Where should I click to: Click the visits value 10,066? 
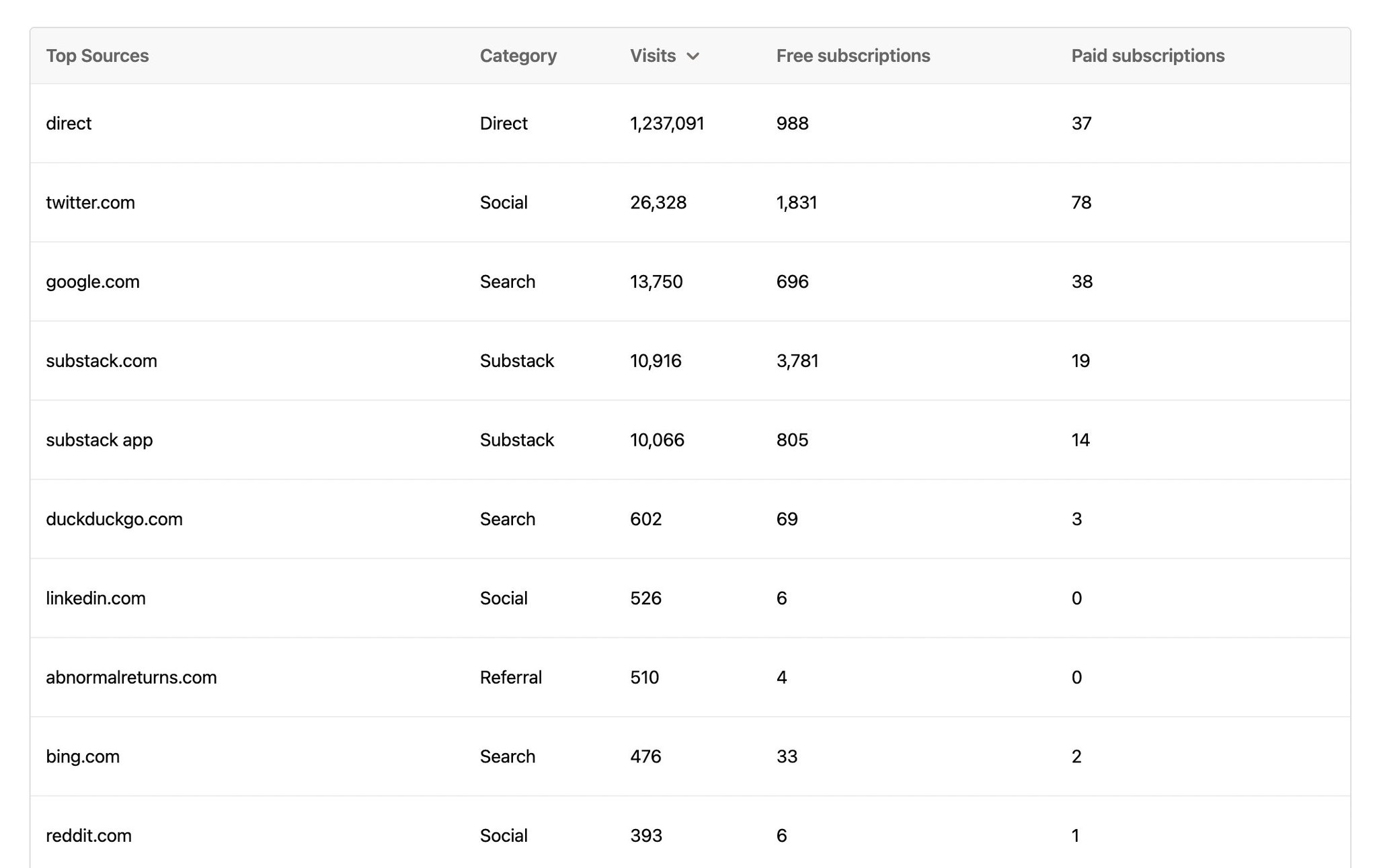point(657,440)
